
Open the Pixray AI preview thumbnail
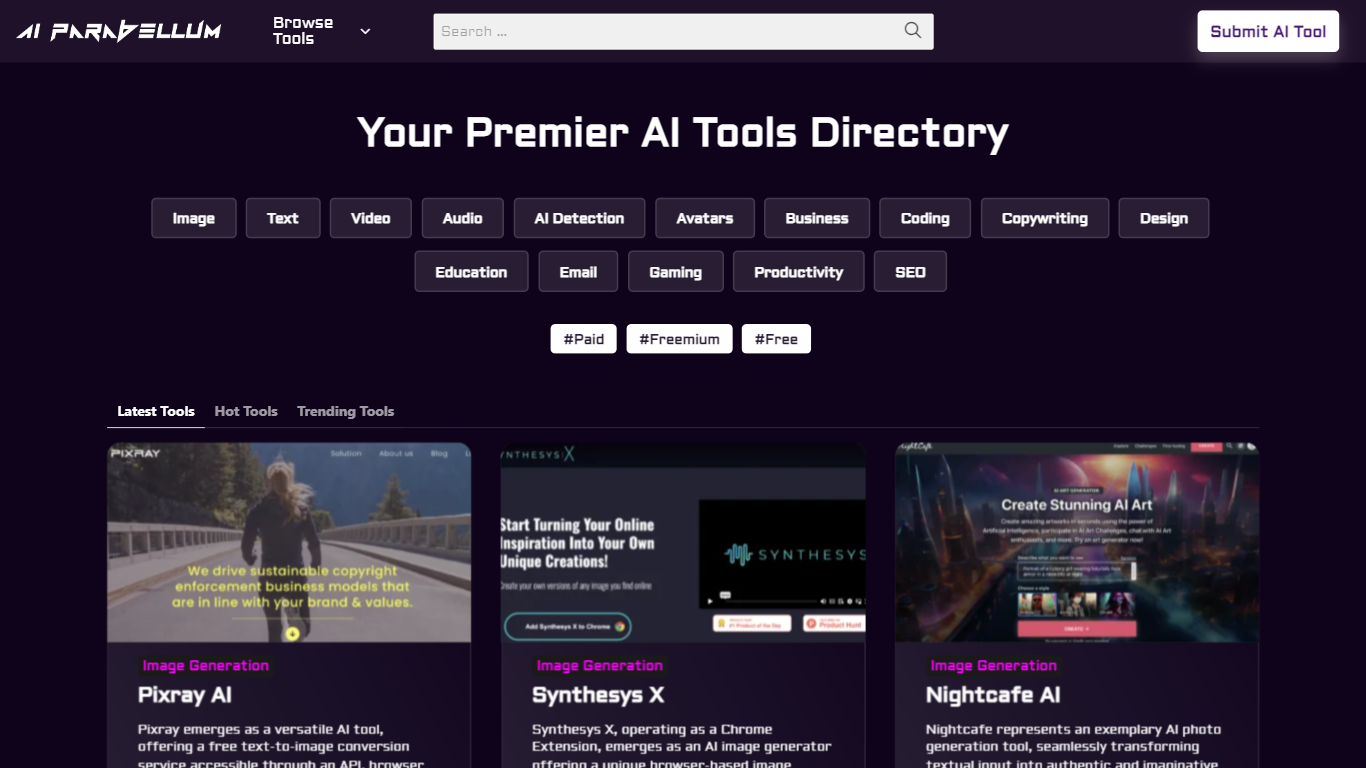point(289,542)
